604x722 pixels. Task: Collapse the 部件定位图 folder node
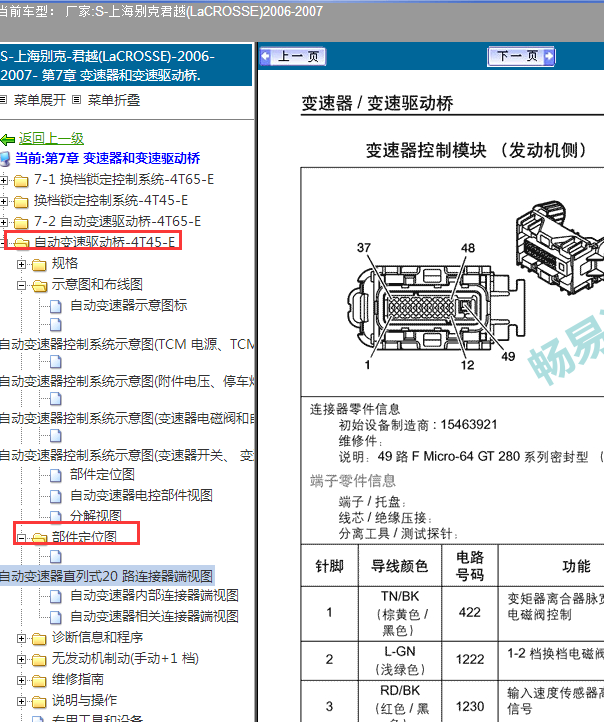pos(21,537)
